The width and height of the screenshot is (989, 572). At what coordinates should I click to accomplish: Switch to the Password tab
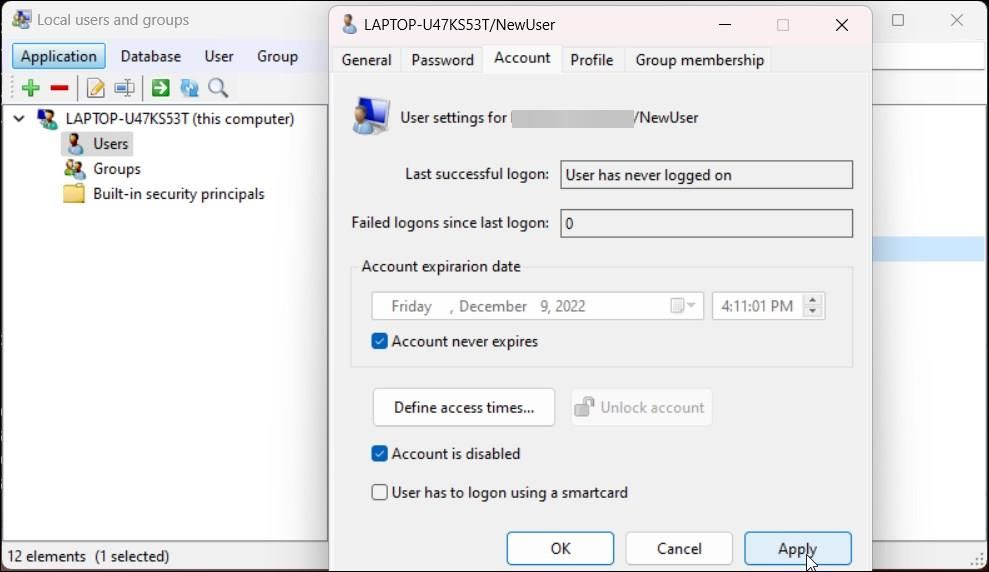(x=442, y=60)
